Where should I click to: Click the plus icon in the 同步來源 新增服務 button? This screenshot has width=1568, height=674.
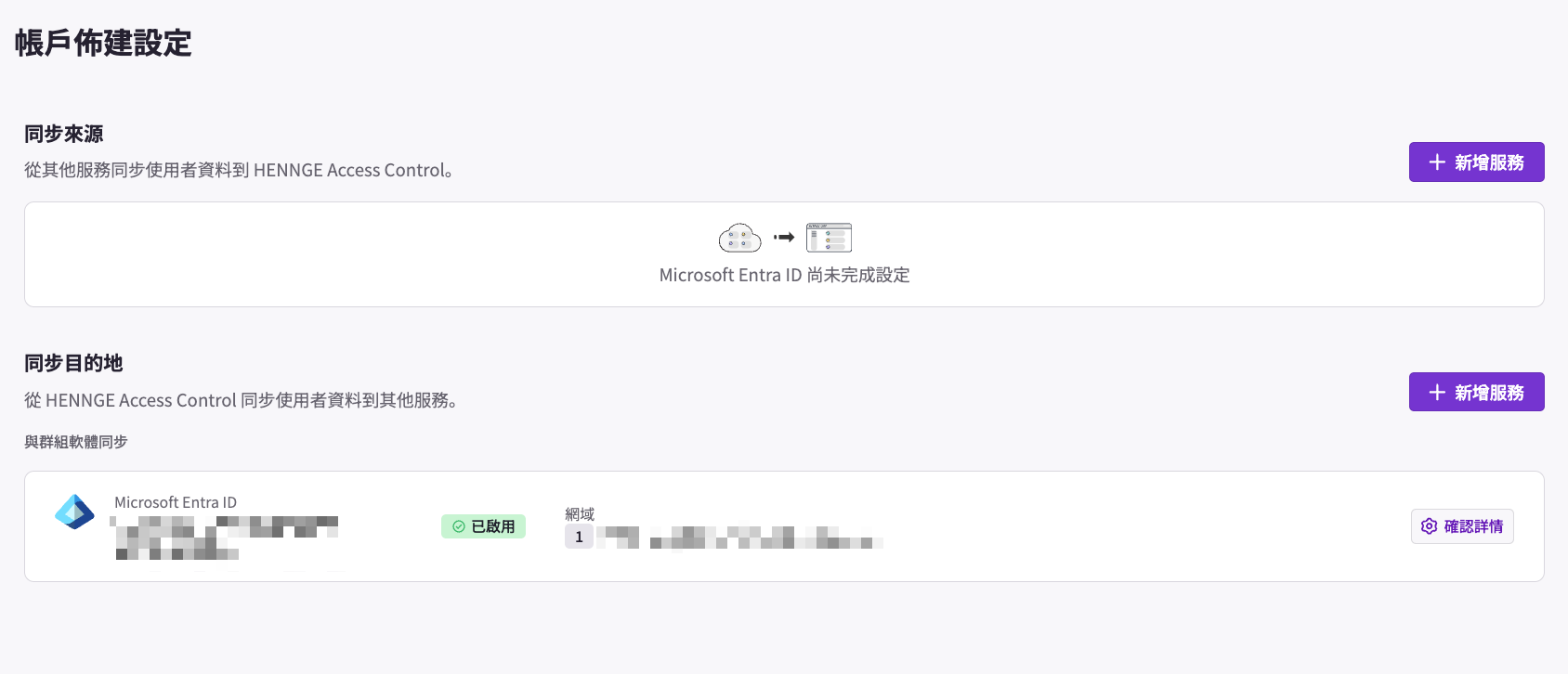tap(1437, 162)
